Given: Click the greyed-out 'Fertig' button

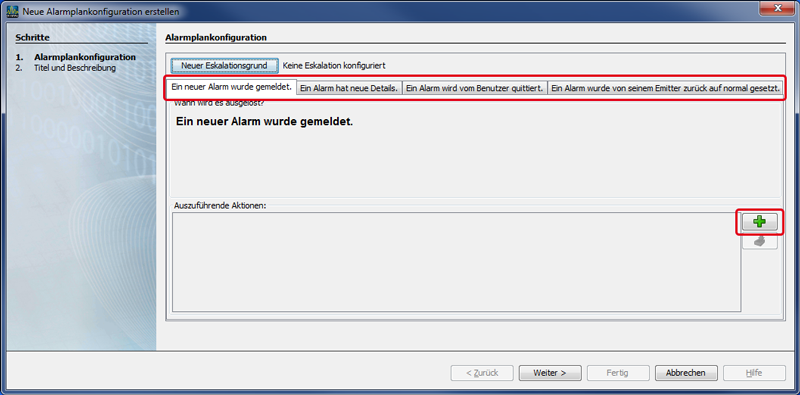Looking at the screenshot, I should 618,373.
